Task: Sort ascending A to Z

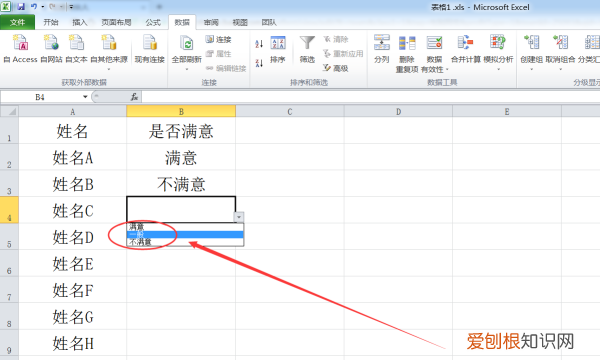Action: [x=259, y=44]
